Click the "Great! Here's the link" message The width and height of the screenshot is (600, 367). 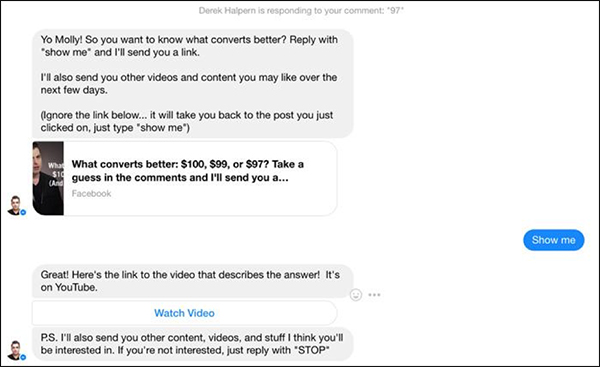(x=192, y=281)
